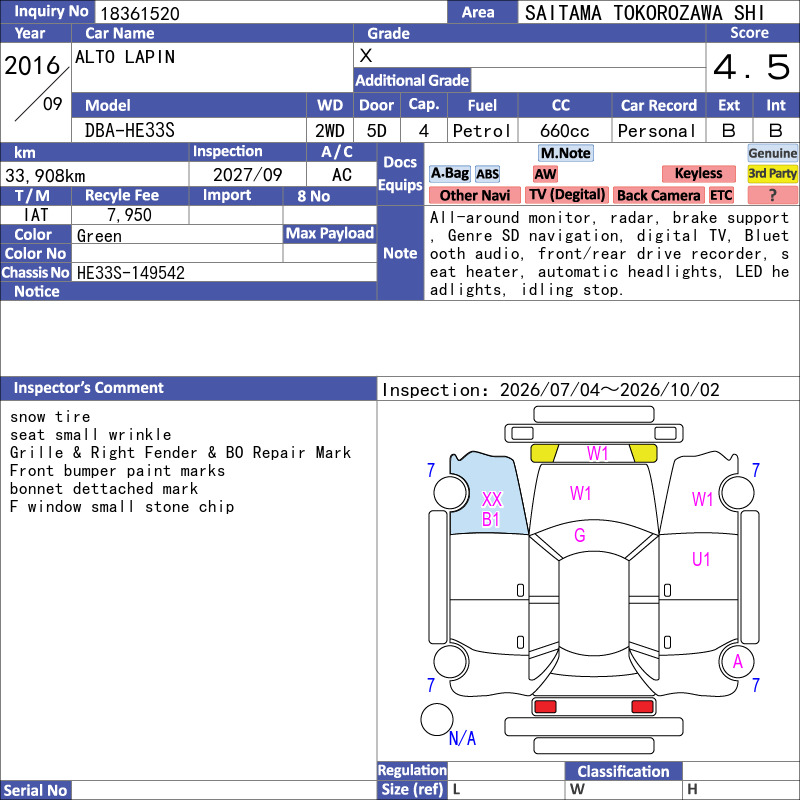The height and width of the screenshot is (800, 800).
Task: Click the 'Front bumper paint marks' comment
Action: click(117, 470)
